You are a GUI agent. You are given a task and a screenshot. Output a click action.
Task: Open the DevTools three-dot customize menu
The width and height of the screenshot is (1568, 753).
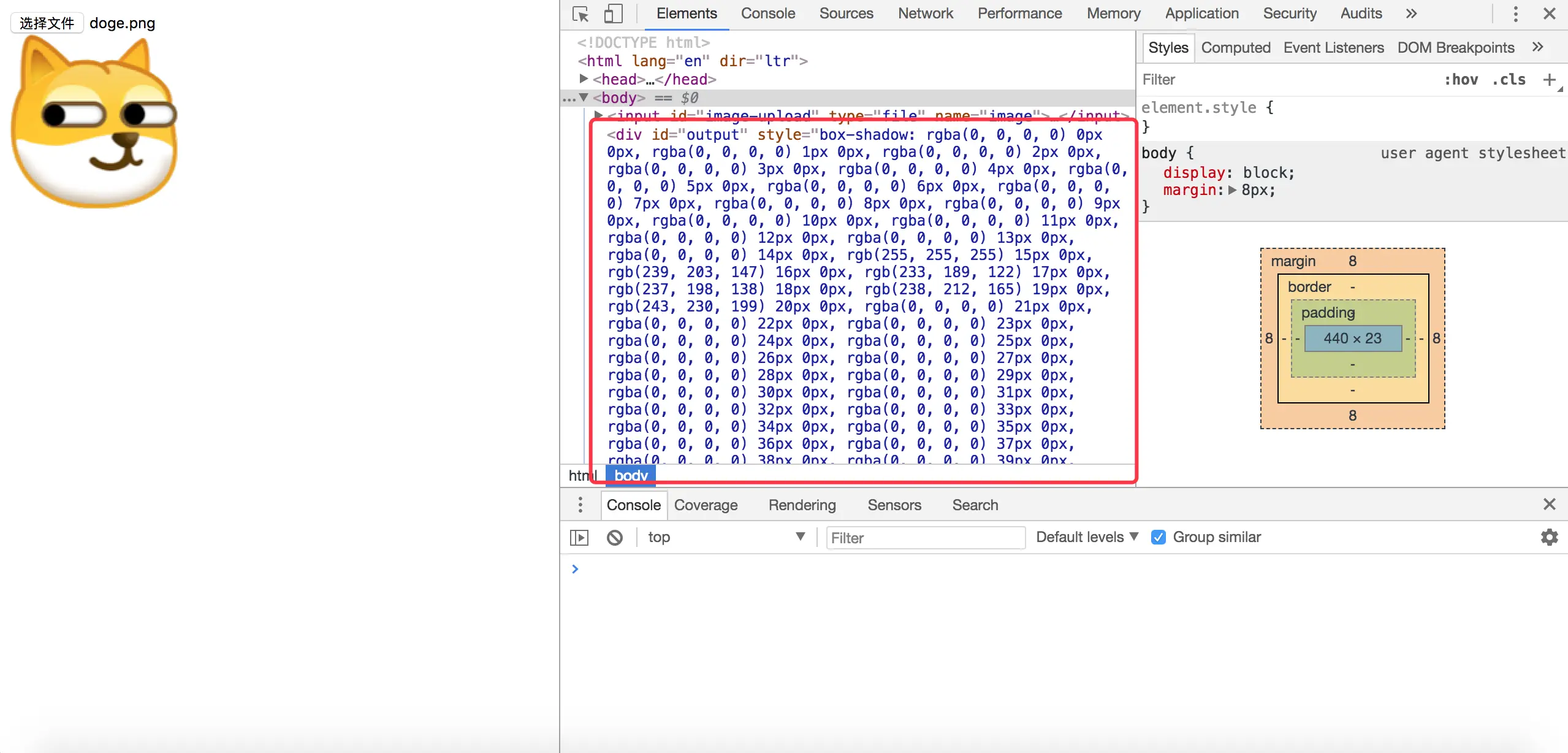tap(1515, 14)
